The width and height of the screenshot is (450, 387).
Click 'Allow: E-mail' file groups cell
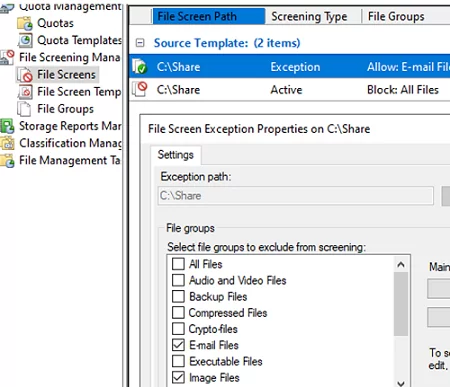408,67
